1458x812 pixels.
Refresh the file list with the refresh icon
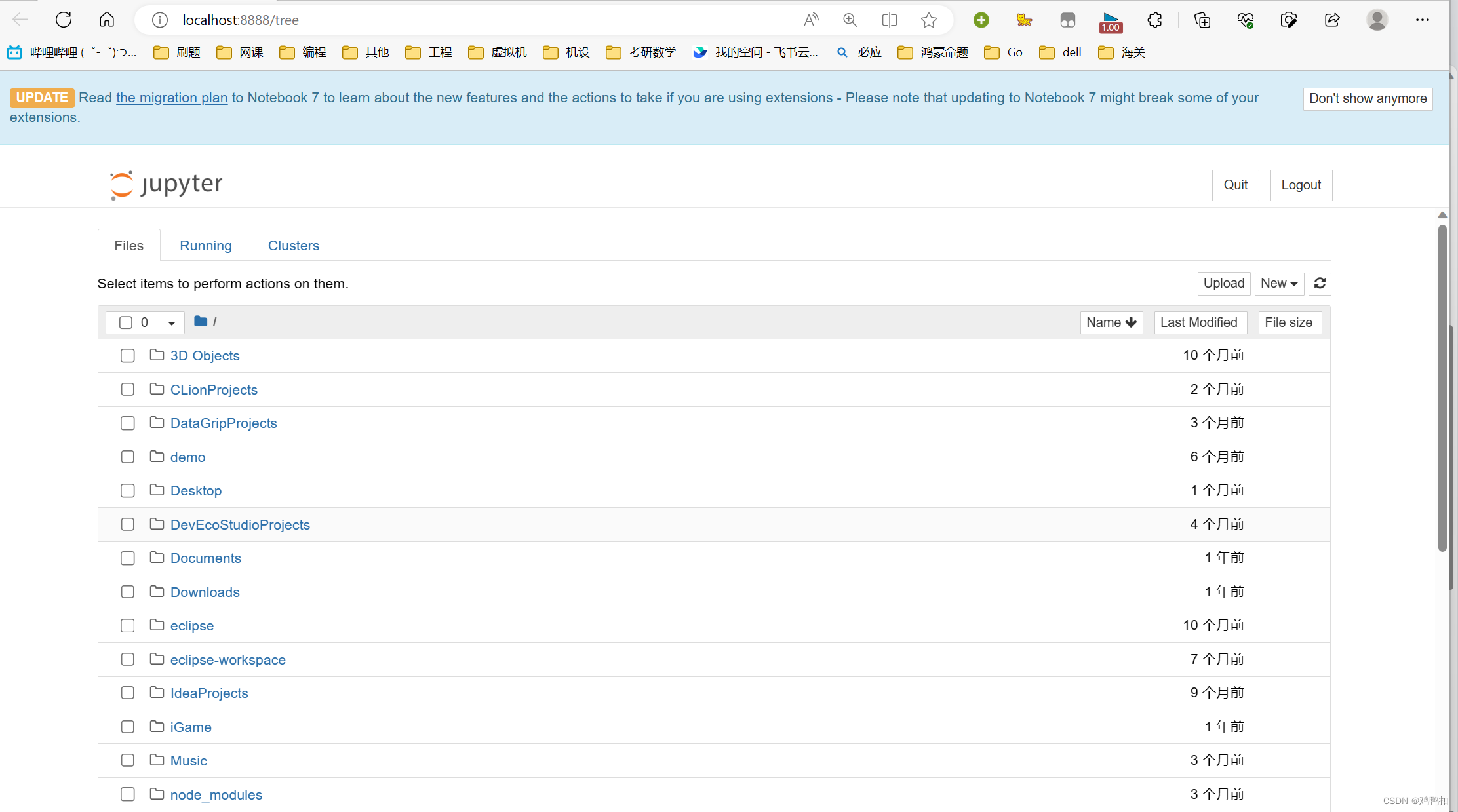1320,283
